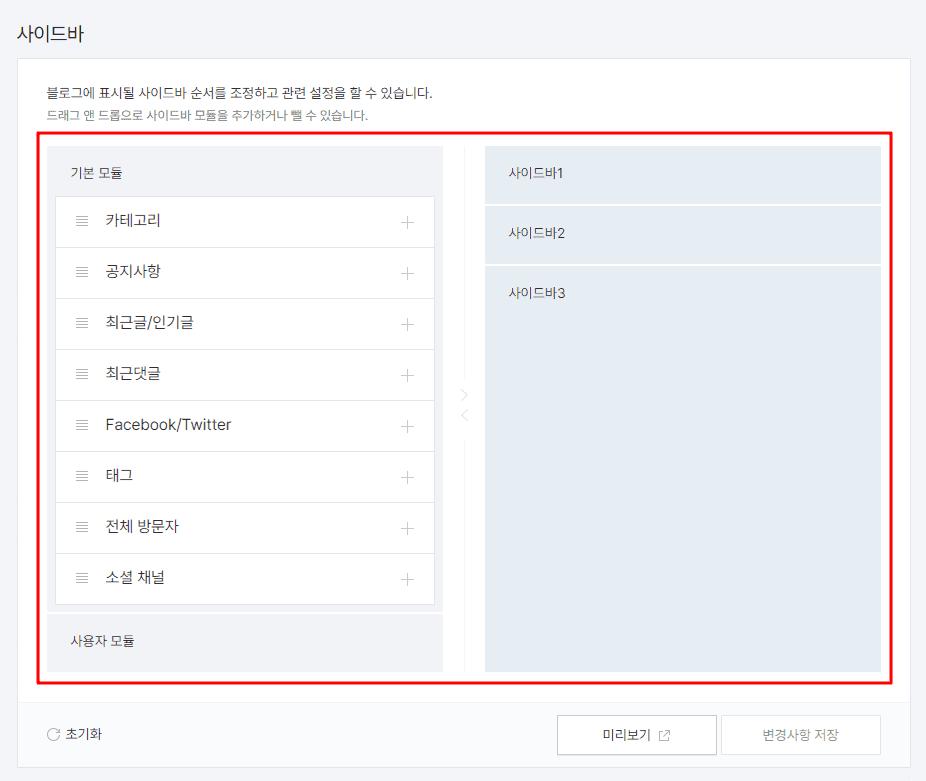Image resolution: width=926 pixels, height=781 pixels.
Task: Select the 사이드바3 panel
Action: 683,293
